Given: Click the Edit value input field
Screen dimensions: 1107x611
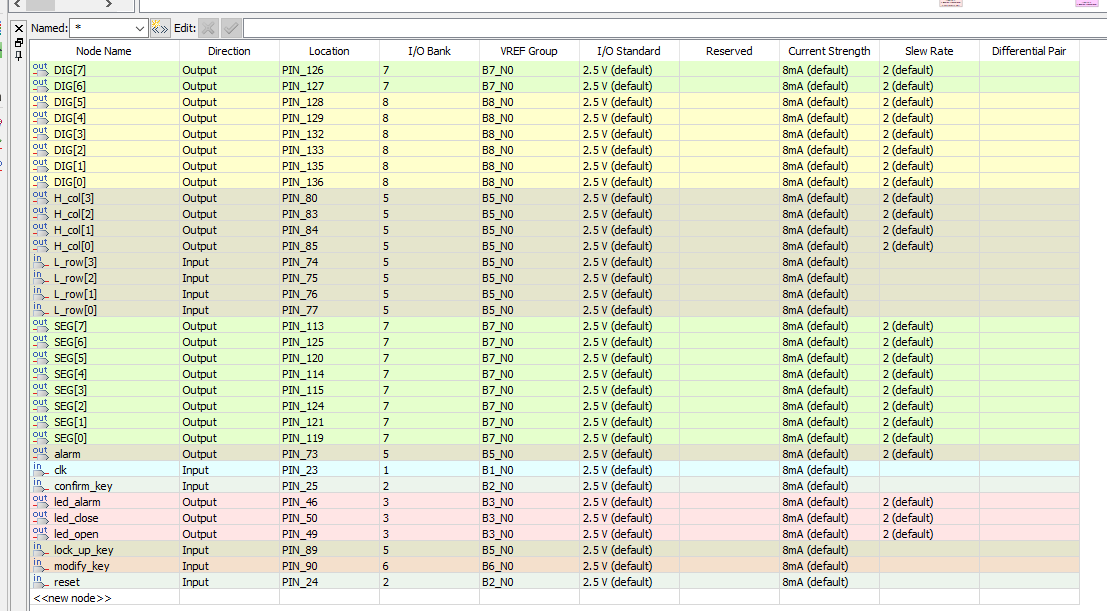Looking at the screenshot, I should 675,28.
